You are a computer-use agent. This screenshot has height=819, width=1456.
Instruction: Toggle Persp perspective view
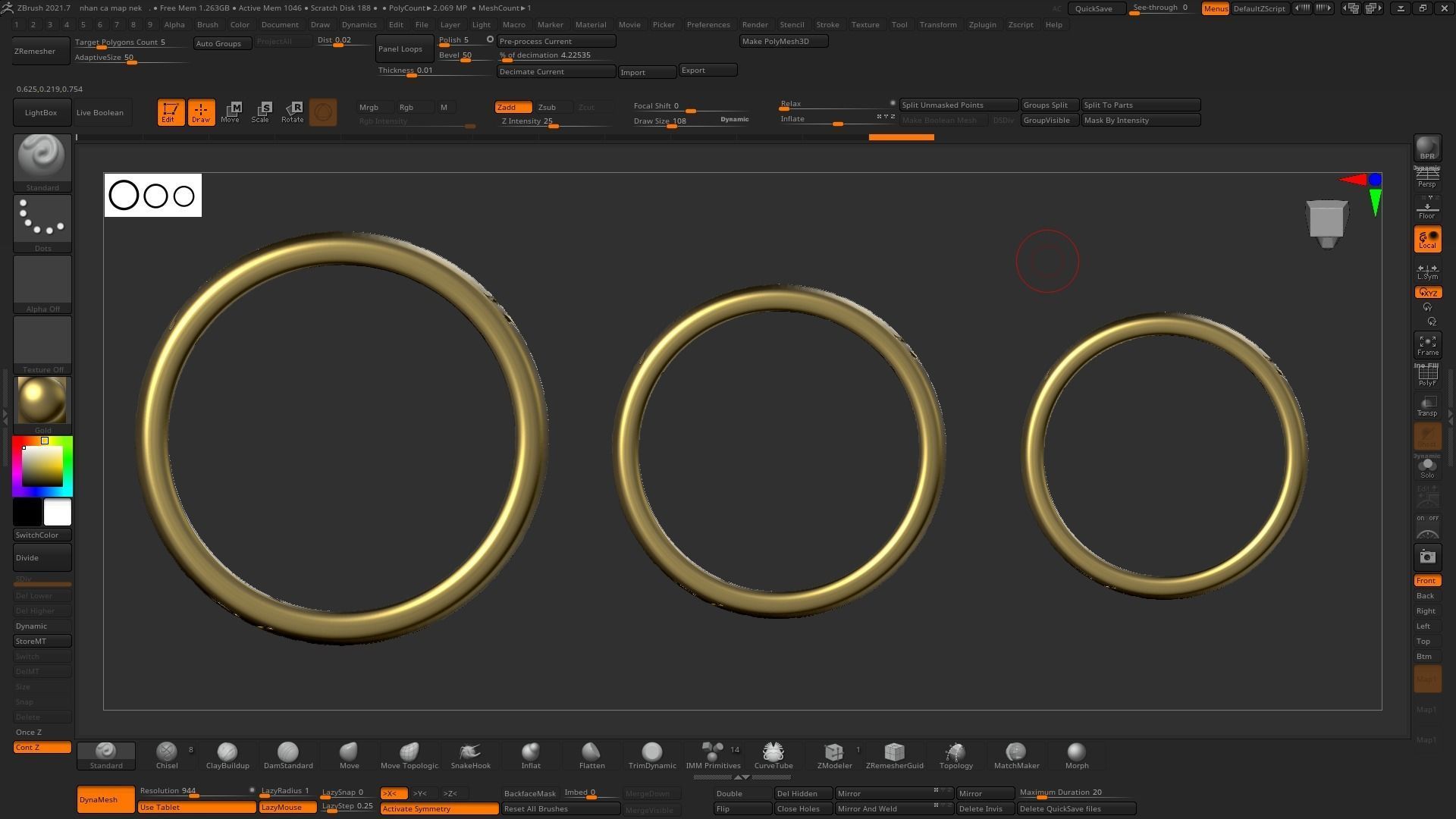(x=1427, y=178)
